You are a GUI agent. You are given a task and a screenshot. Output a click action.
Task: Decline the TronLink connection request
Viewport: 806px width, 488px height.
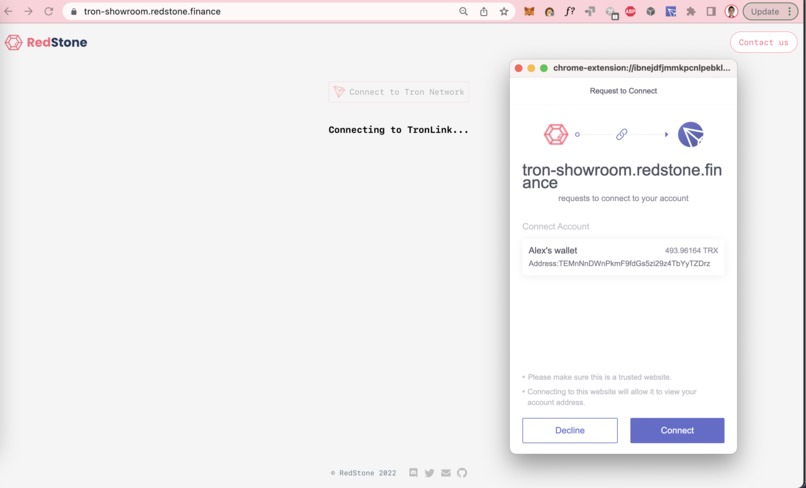[570, 430]
